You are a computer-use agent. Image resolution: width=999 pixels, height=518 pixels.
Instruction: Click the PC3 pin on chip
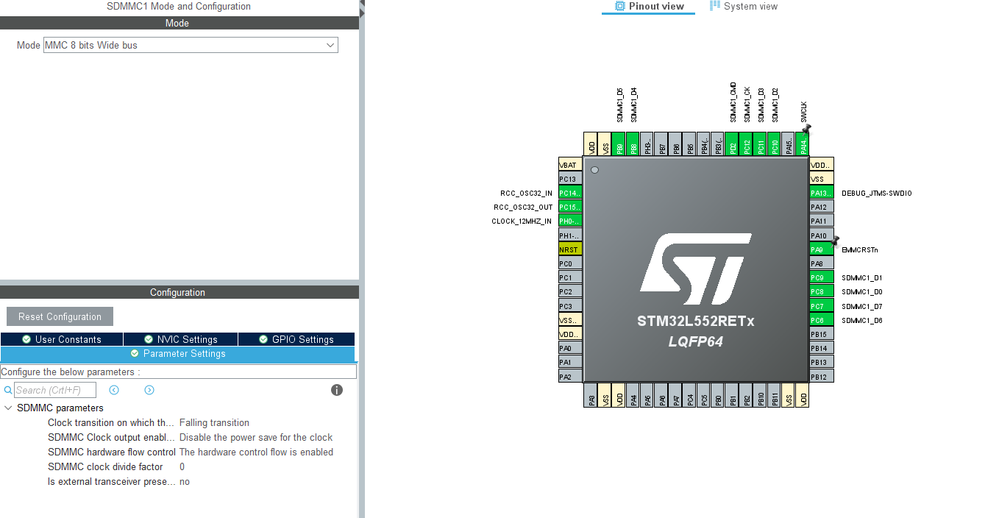click(570, 306)
